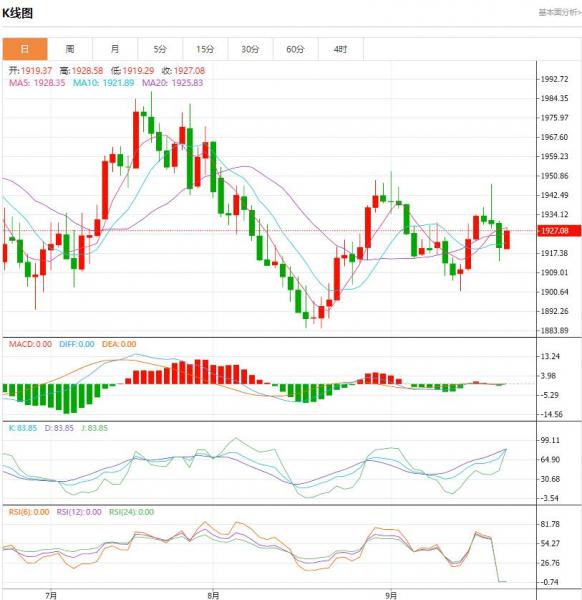Click the MA10 indicator label
This screenshot has width=582, height=600.
click(104, 83)
